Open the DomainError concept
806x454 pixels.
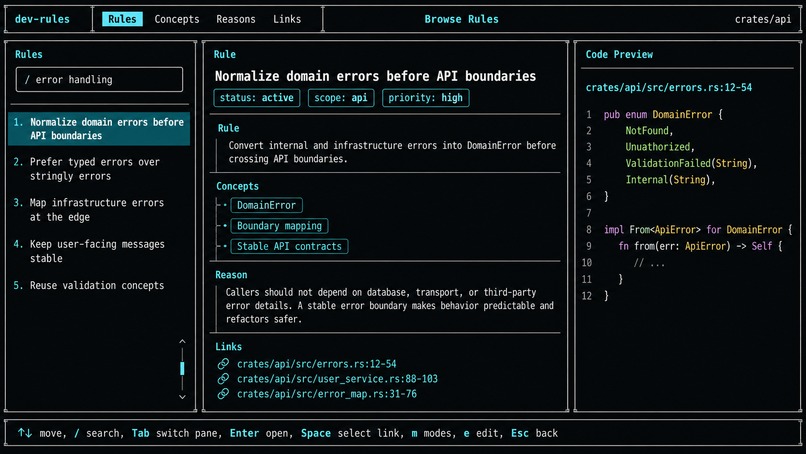coord(266,205)
